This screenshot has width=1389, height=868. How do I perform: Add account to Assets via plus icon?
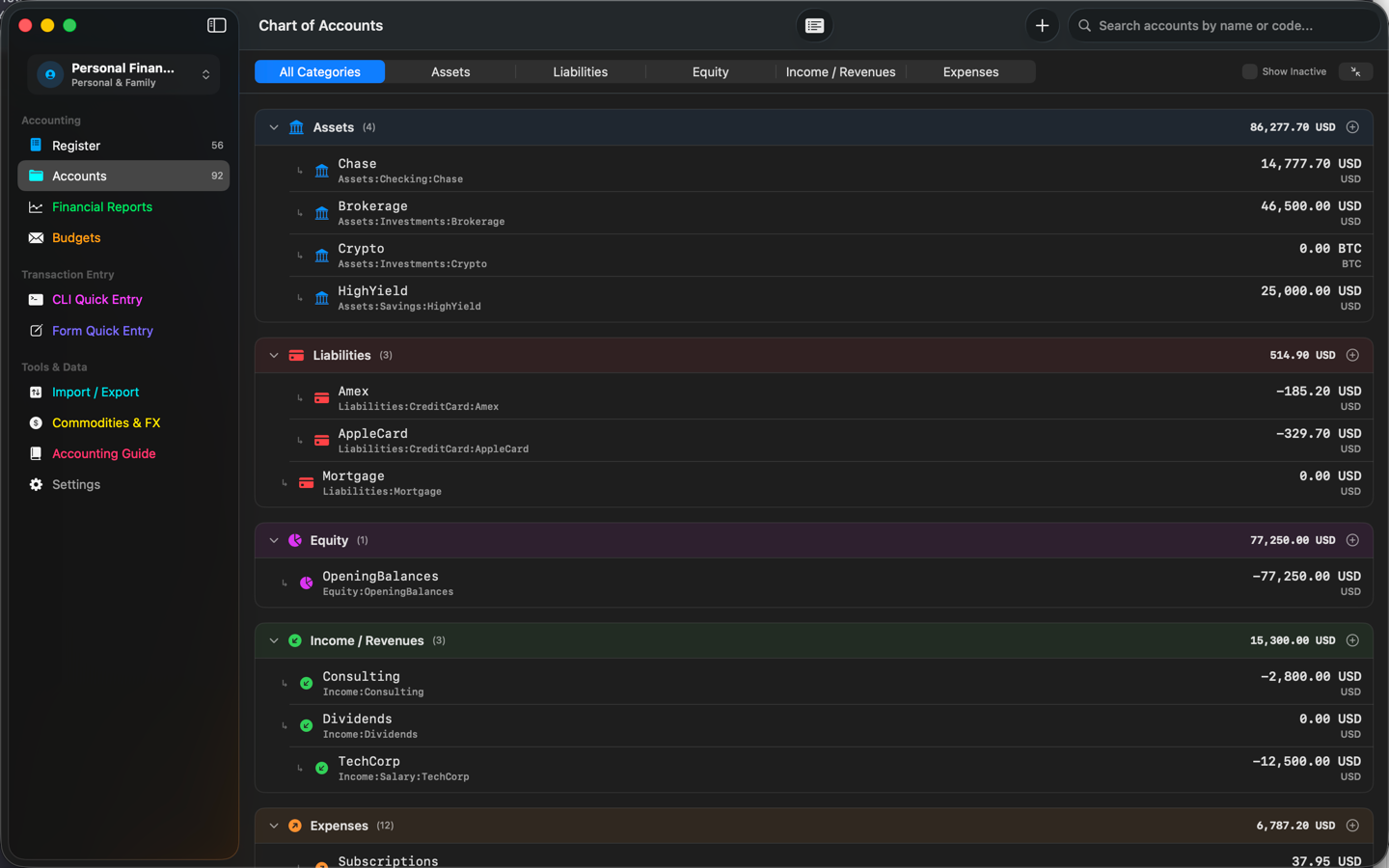pos(1352,127)
